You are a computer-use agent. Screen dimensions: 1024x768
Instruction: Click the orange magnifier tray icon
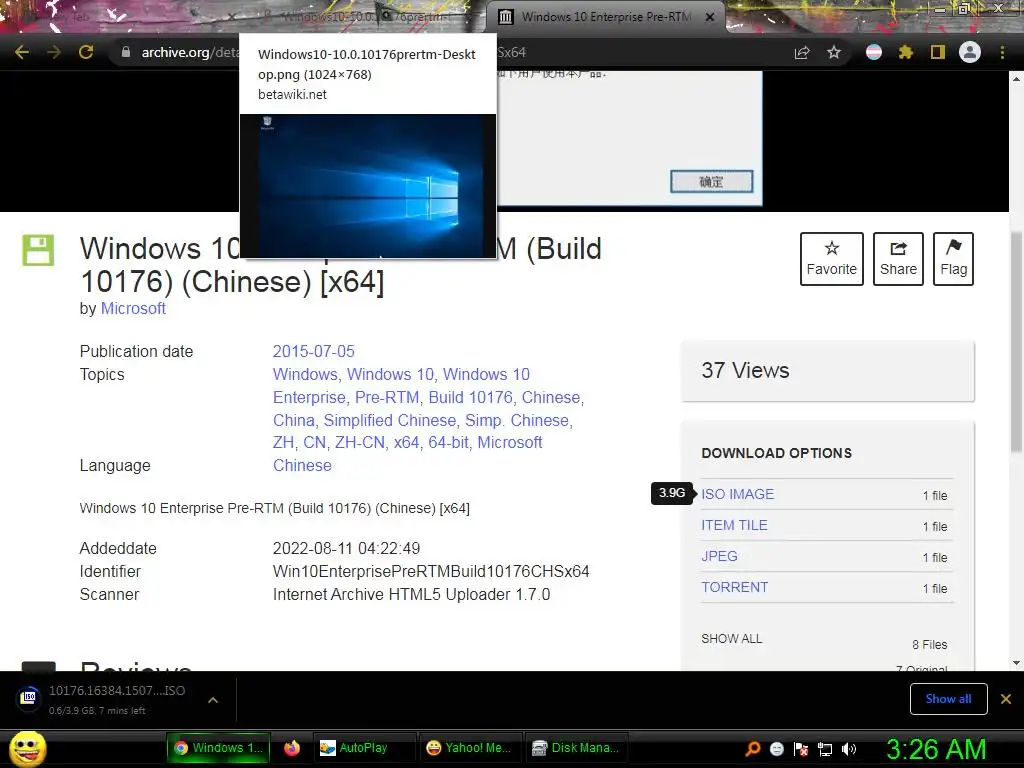tap(753, 748)
